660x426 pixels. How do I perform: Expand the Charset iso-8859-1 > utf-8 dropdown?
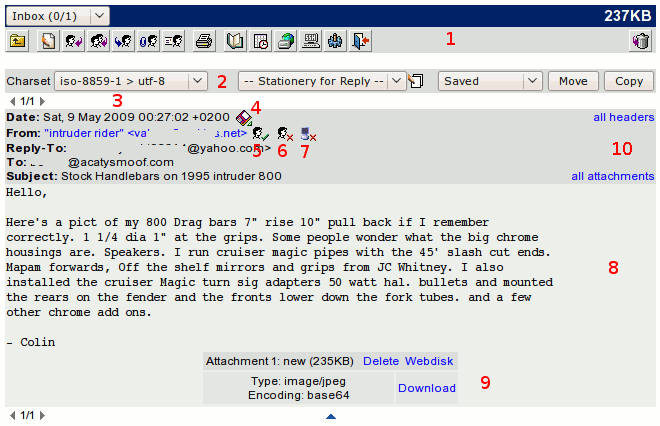point(130,81)
